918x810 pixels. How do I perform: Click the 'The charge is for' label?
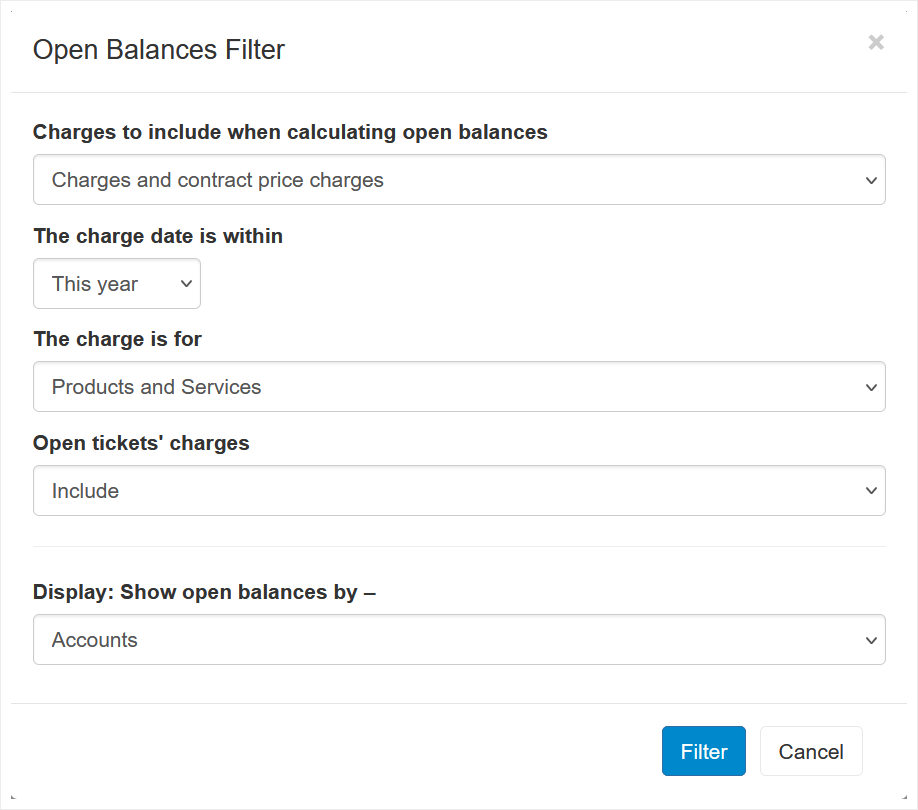[118, 339]
